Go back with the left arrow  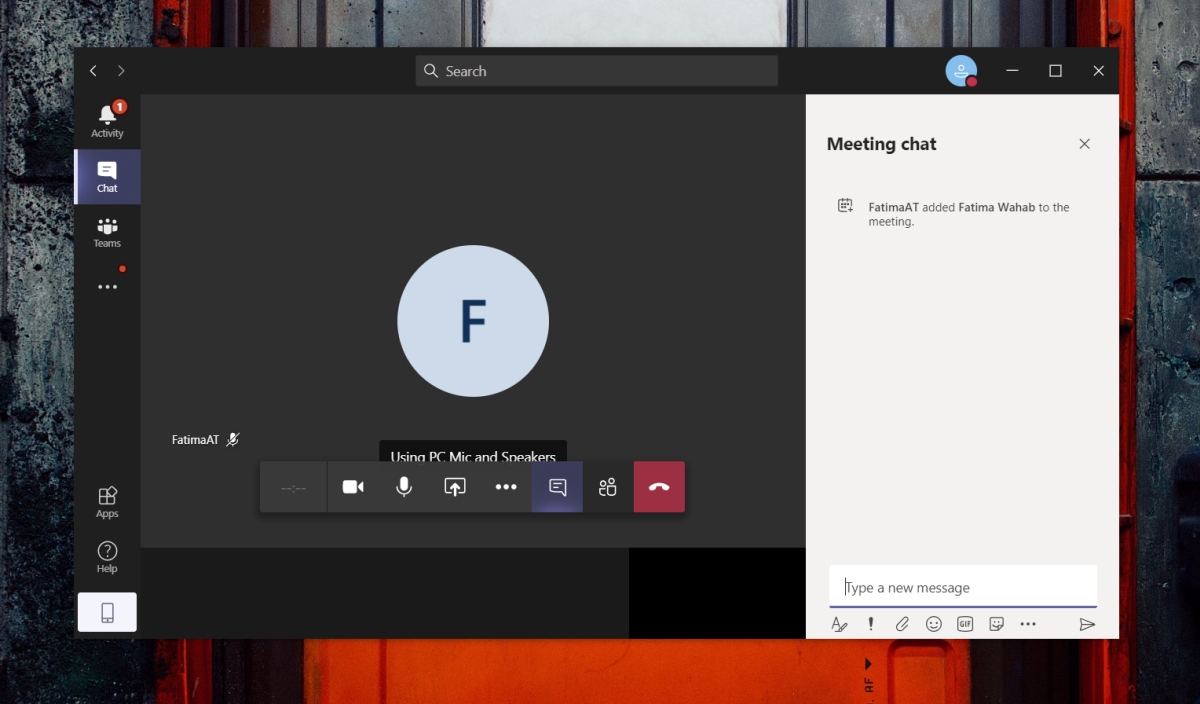(93, 71)
